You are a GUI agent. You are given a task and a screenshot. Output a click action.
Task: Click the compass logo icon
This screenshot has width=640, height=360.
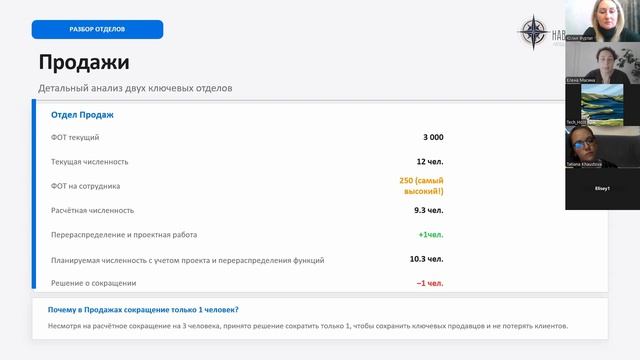[x=533, y=32]
